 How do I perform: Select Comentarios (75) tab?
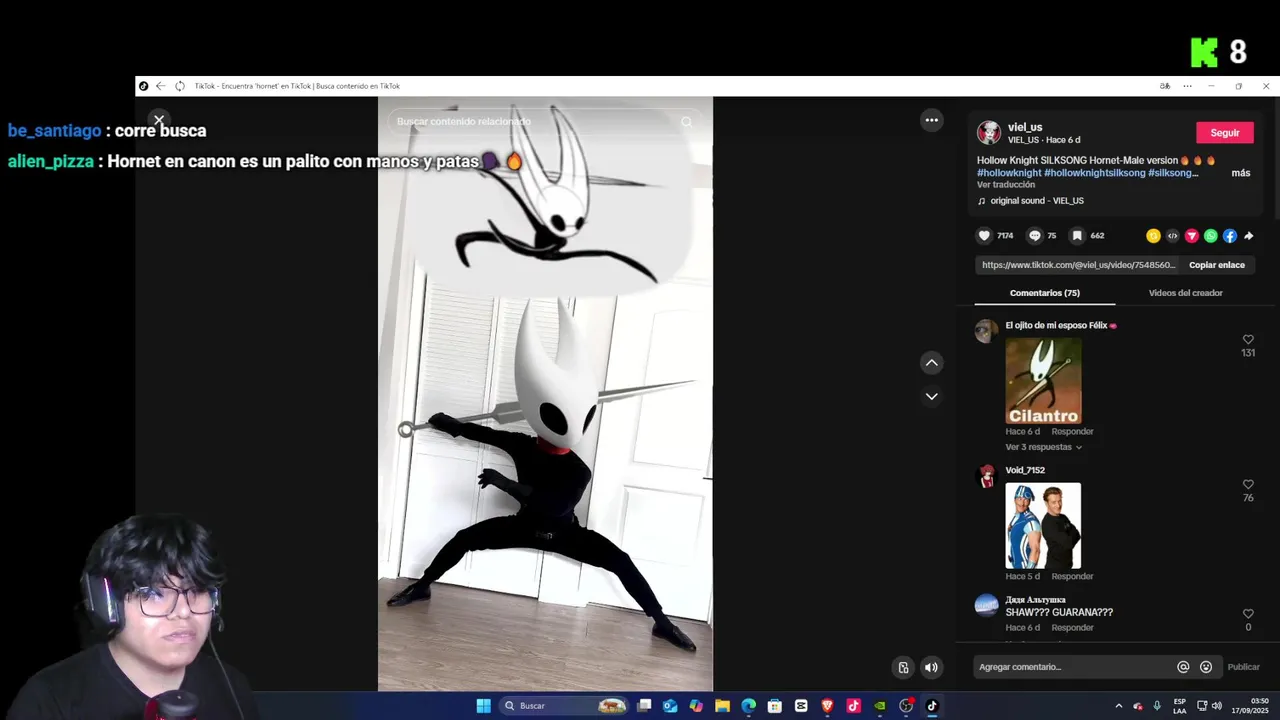click(1044, 293)
